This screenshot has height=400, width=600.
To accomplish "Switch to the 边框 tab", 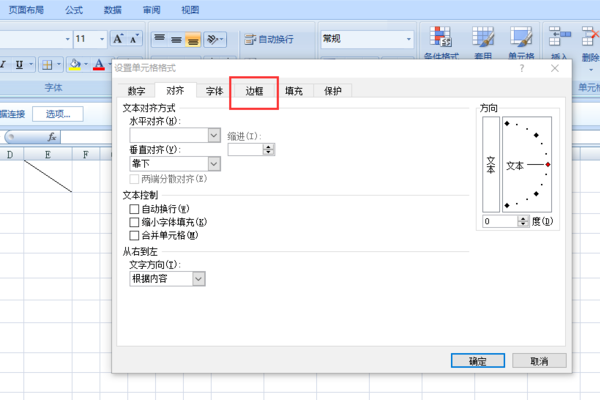I will pyautogui.click(x=254, y=91).
